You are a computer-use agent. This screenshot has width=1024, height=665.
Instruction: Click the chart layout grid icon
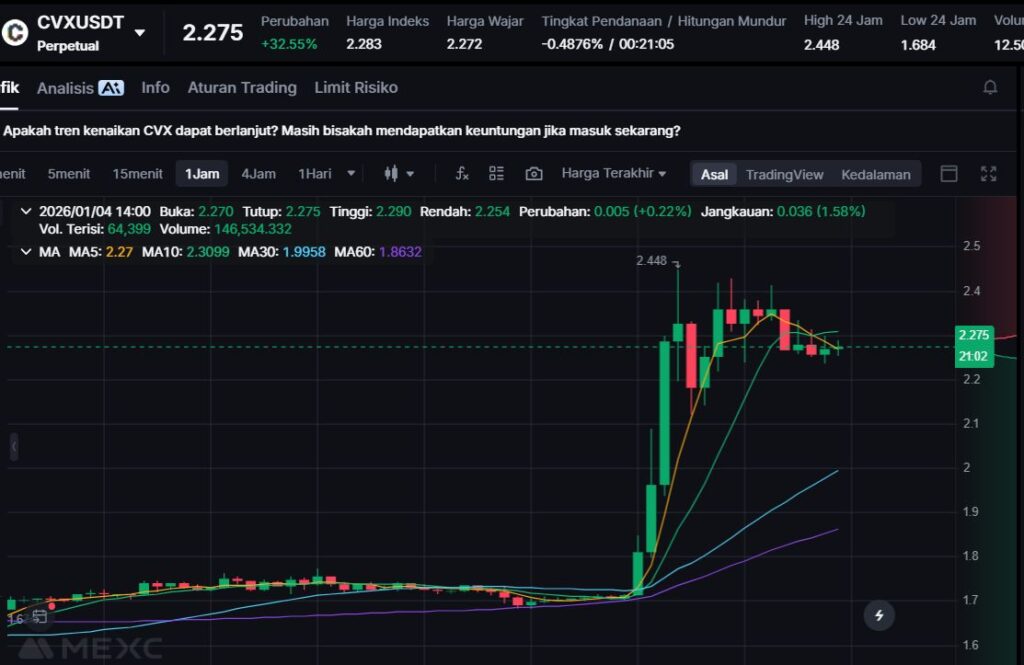[496, 174]
